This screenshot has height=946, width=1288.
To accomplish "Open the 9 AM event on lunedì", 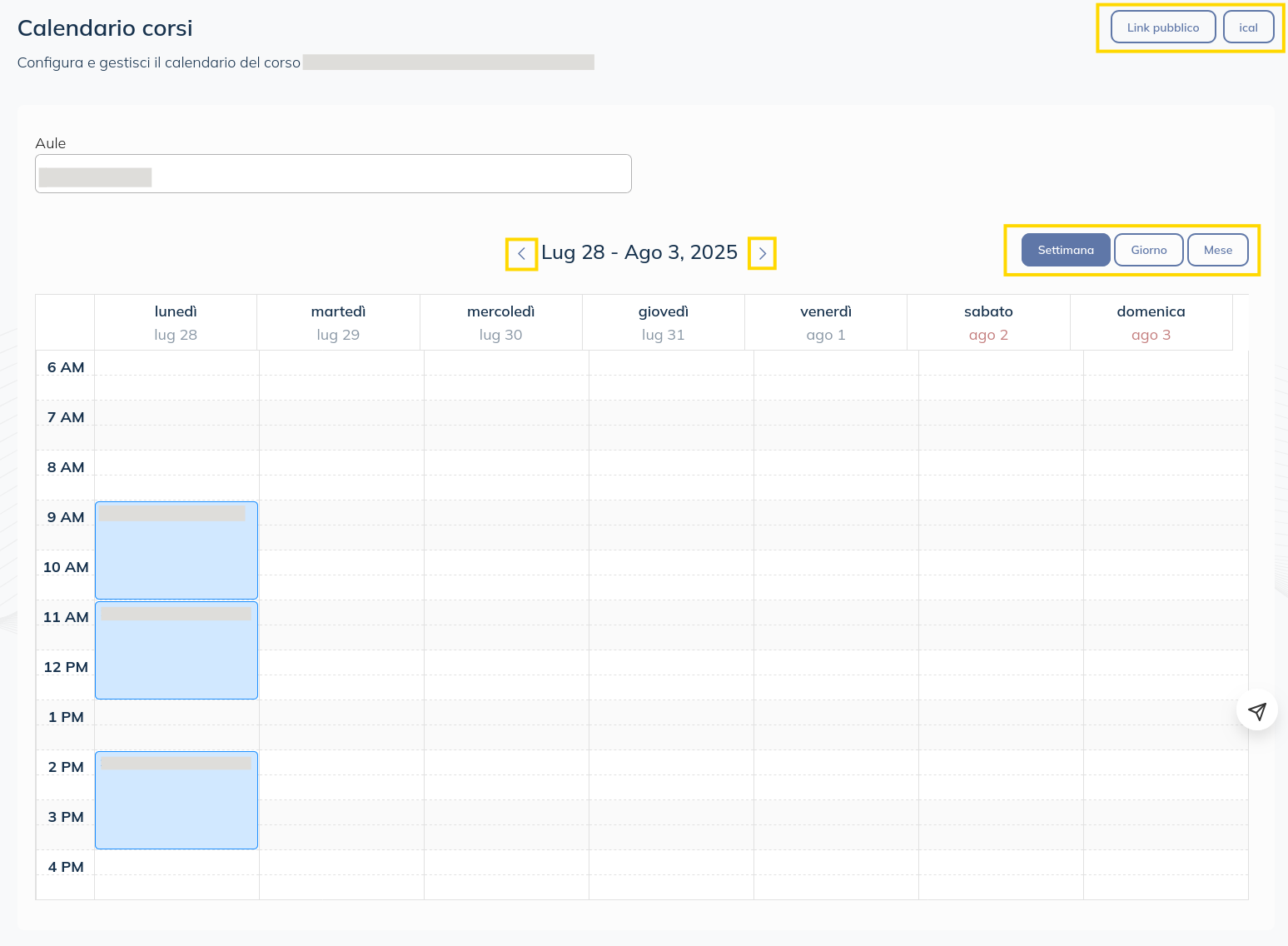I will pos(176,550).
